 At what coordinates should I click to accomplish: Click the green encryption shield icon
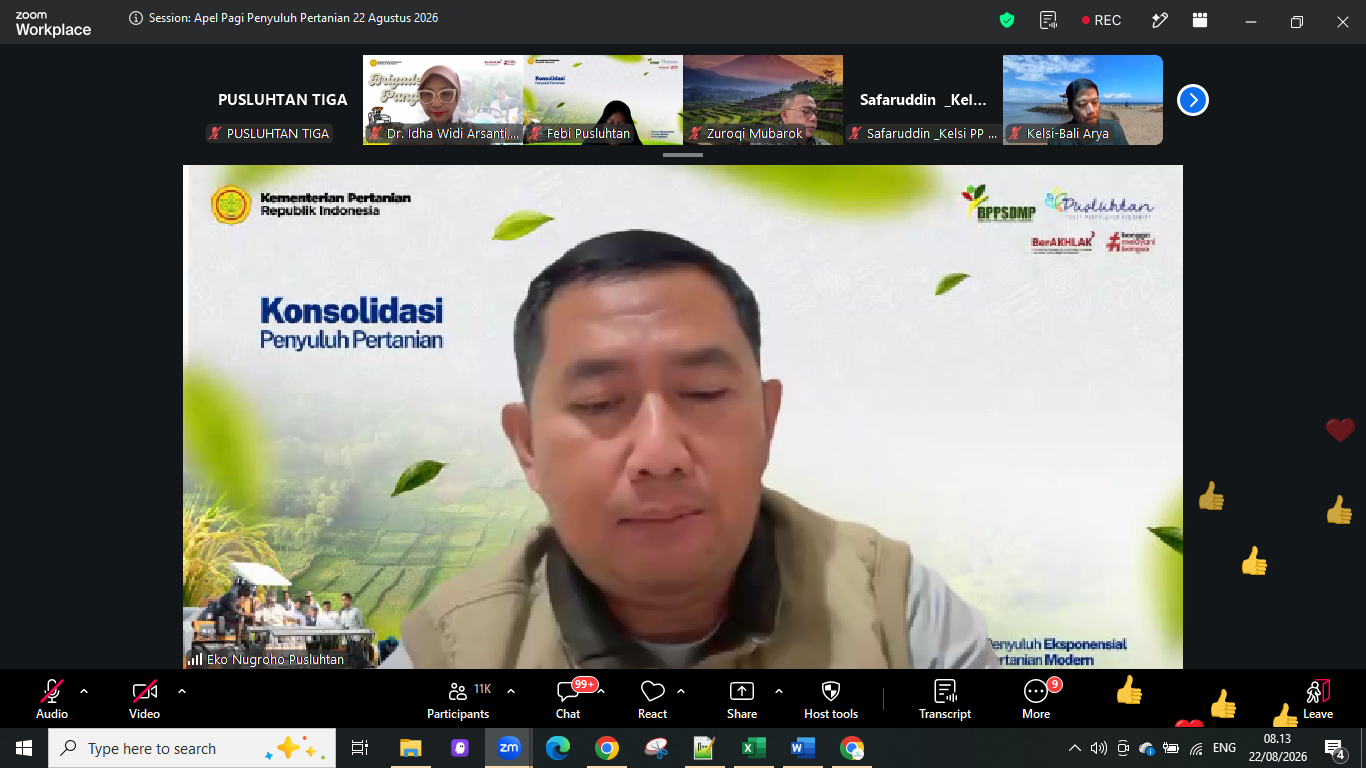coord(1007,20)
